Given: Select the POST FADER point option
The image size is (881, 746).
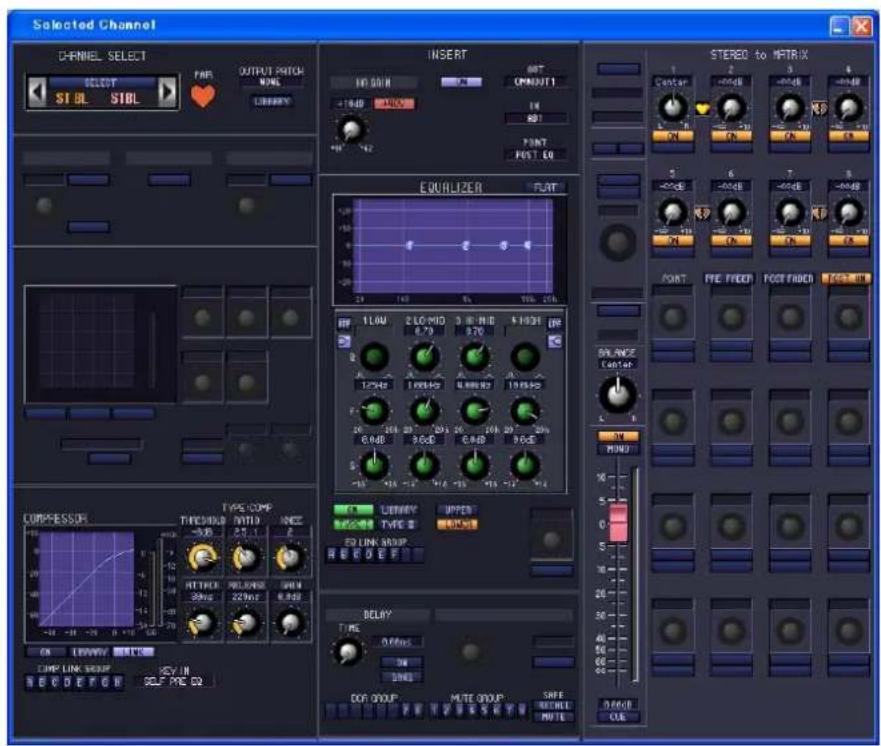Looking at the screenshot, I should point(788,279).
